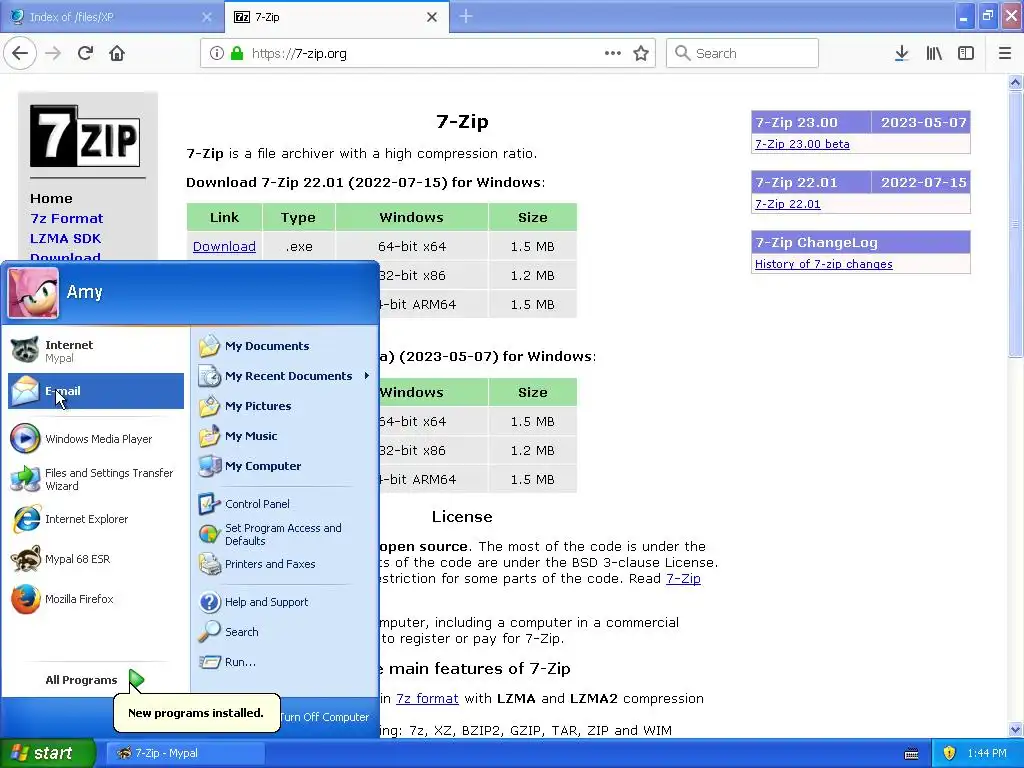This screenshot has width=1024, height=768.
Task: Click the green padlock security icon
Action: [237, 53]
